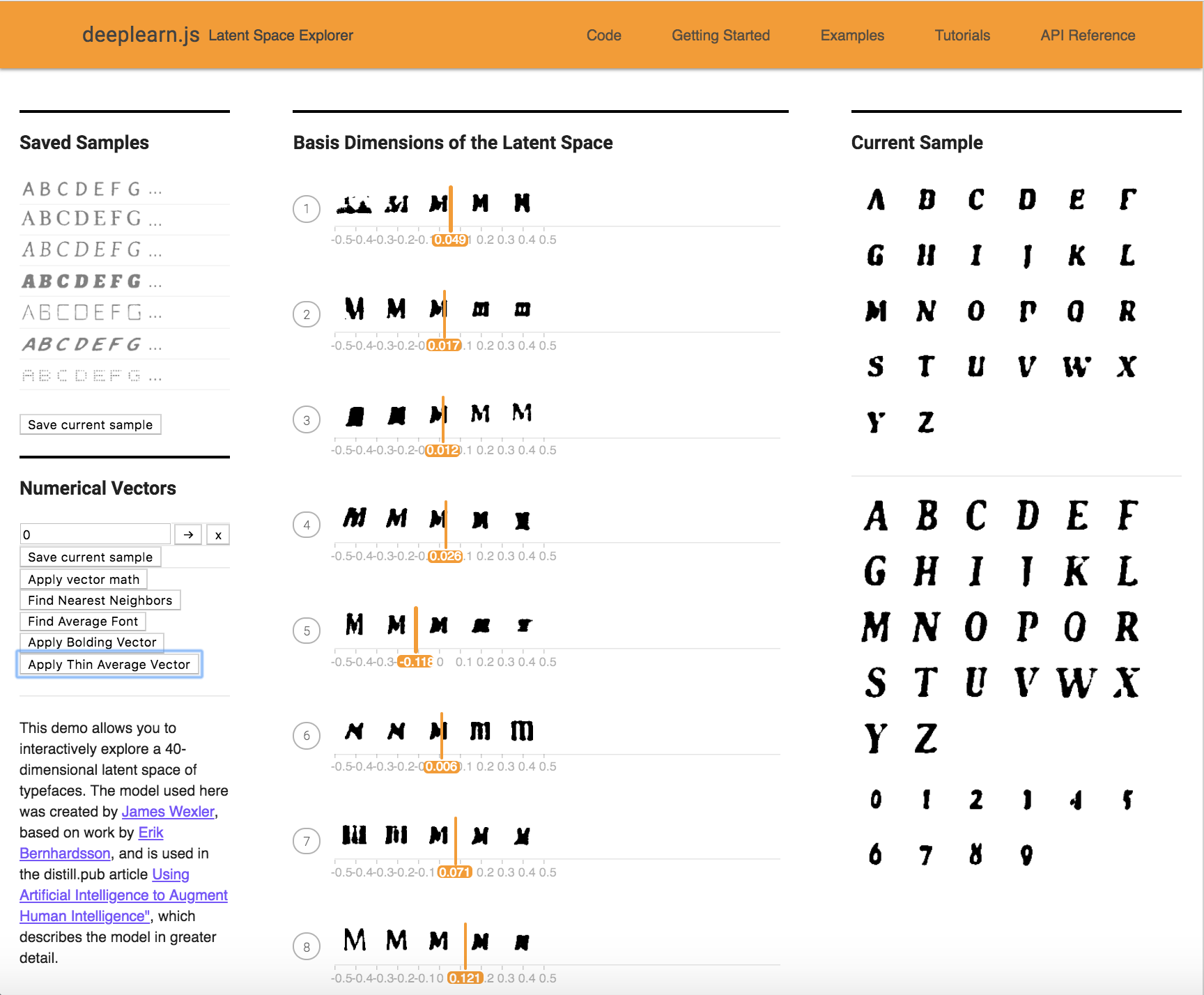This screenshot has height=995, width=1204.
Task: Click Apply Thin Average Vector button
Action: pyautogui.click(x=109, y=664)
